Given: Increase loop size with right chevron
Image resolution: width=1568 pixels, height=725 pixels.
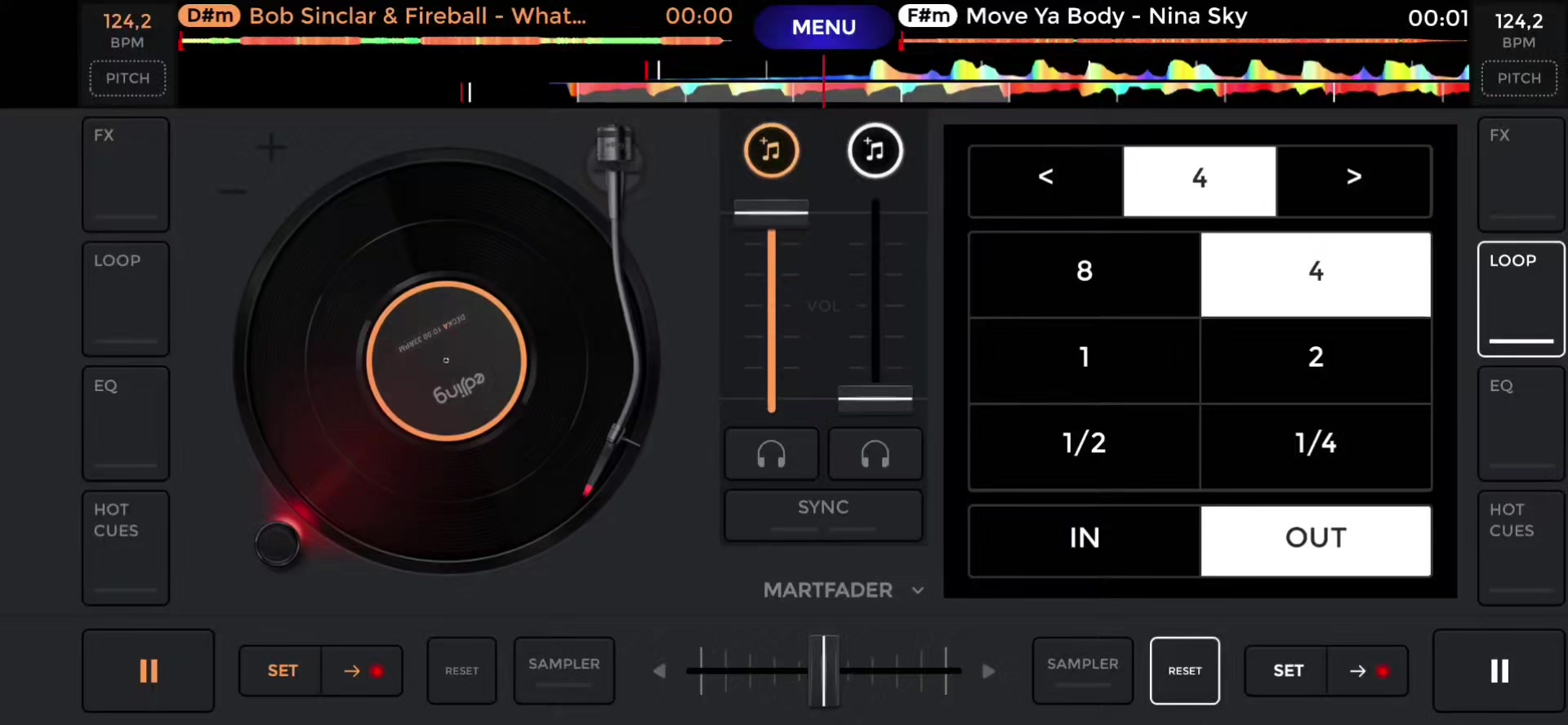Looking at the screenshot, I should click(x=1353, y=181).
